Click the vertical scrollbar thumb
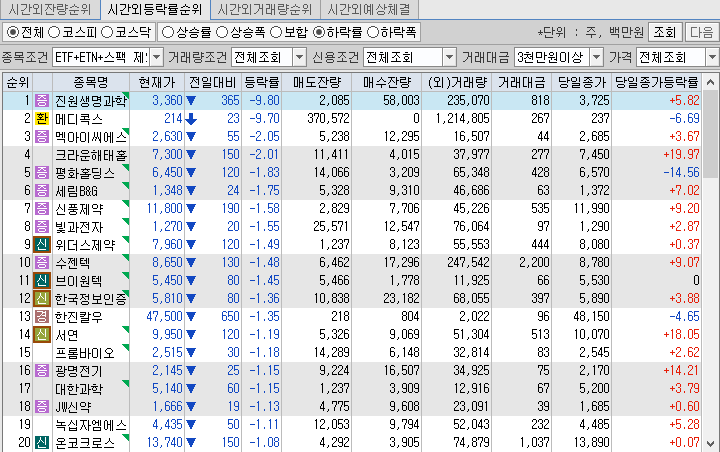 click(x=710, y=134)
